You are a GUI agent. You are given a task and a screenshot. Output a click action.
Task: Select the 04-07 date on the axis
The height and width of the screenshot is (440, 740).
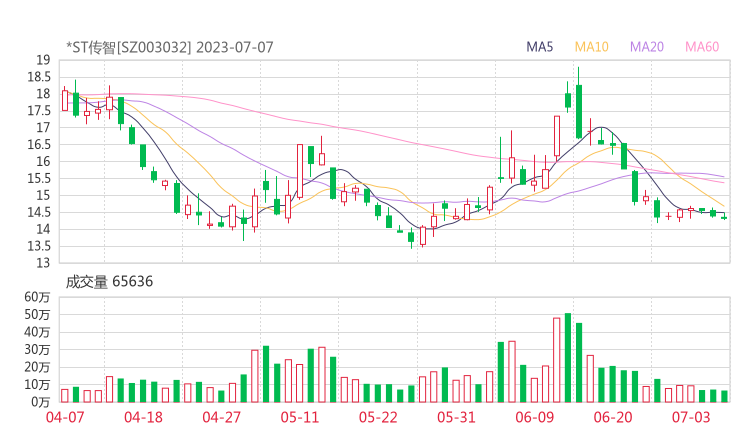click(65, 417)
